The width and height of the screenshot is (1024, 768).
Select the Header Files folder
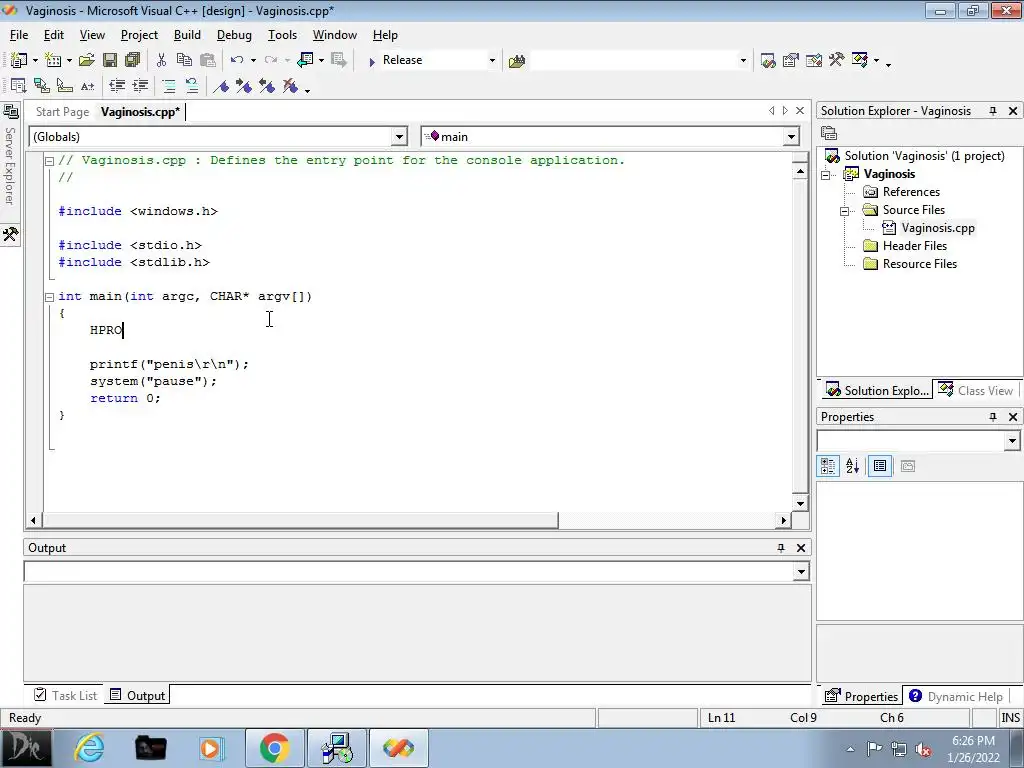914,246
